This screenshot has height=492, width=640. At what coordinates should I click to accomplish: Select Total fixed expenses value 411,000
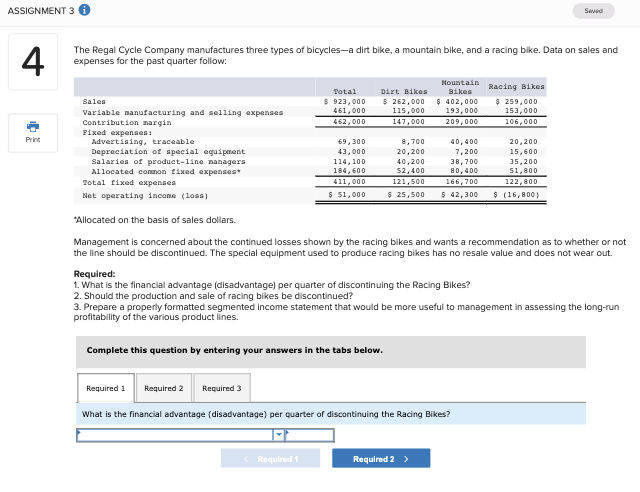point(349,182)
